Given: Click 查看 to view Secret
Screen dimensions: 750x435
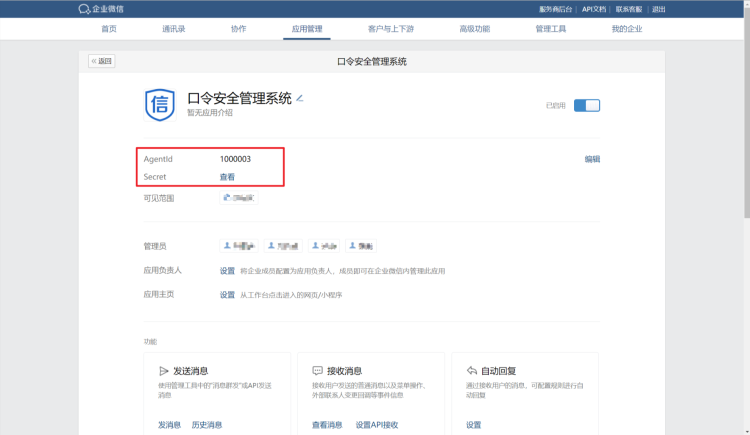Looking at the screenshot, I should coord(227,177).
